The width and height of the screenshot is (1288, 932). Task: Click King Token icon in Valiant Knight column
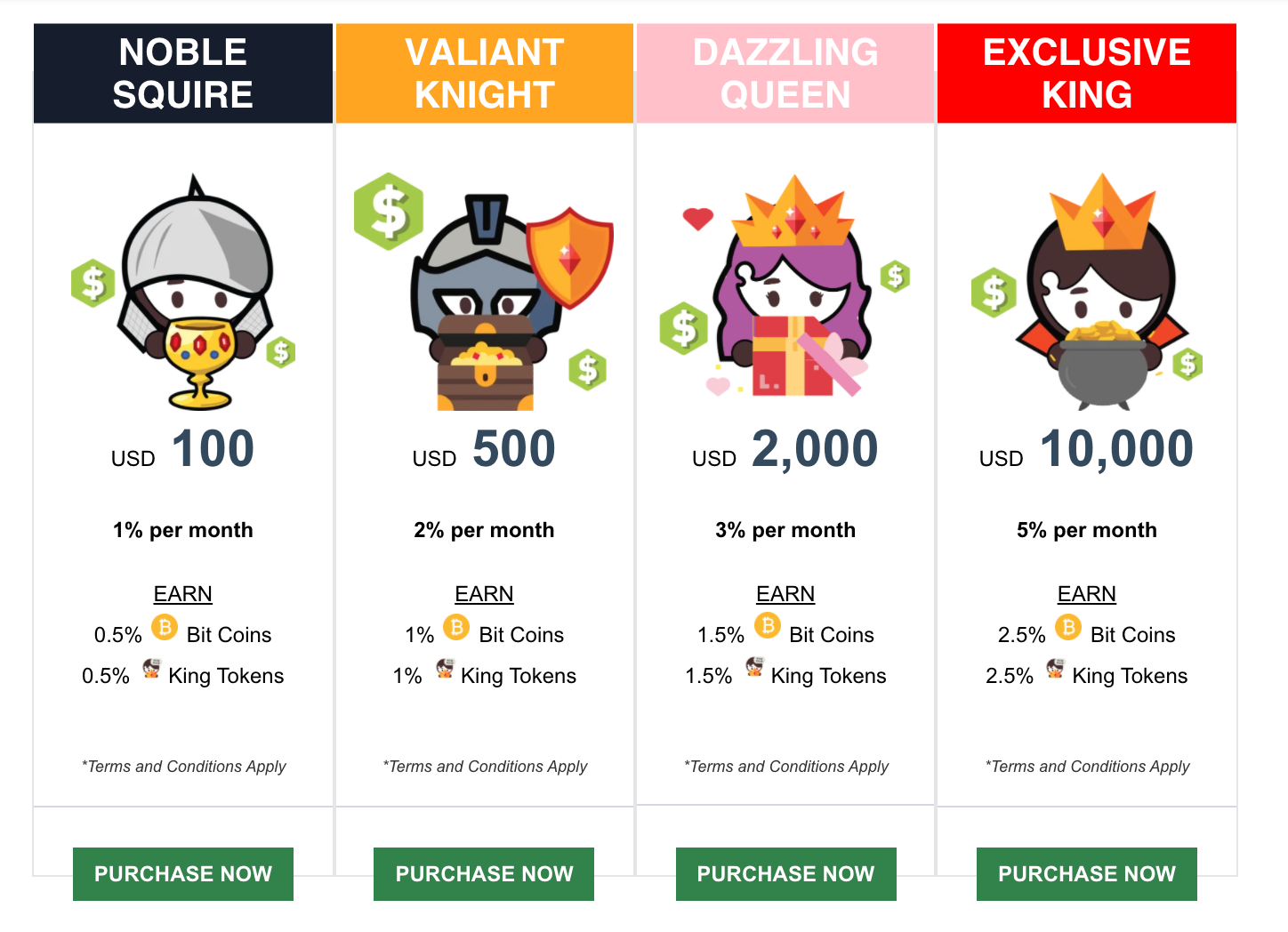[x=446, y=669]
